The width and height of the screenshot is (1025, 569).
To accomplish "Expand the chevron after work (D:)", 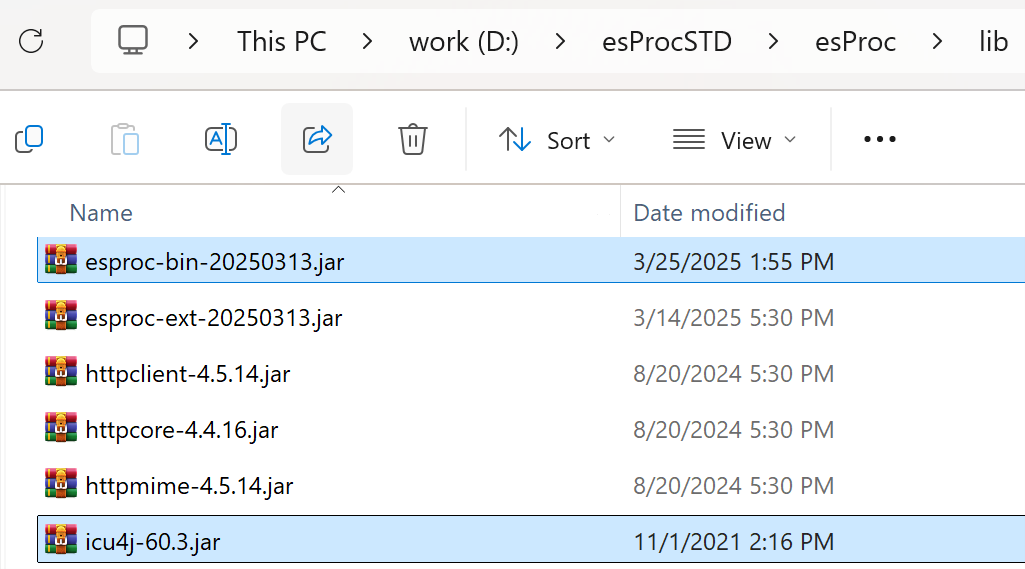I will pos(561,41).
